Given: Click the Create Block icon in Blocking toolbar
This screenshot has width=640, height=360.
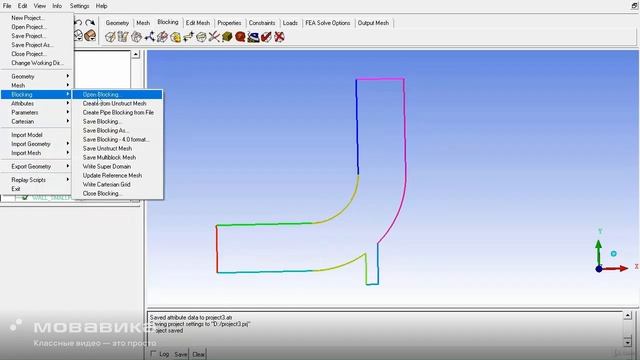Looking at the screenshot, I should (x=110, y=37).
